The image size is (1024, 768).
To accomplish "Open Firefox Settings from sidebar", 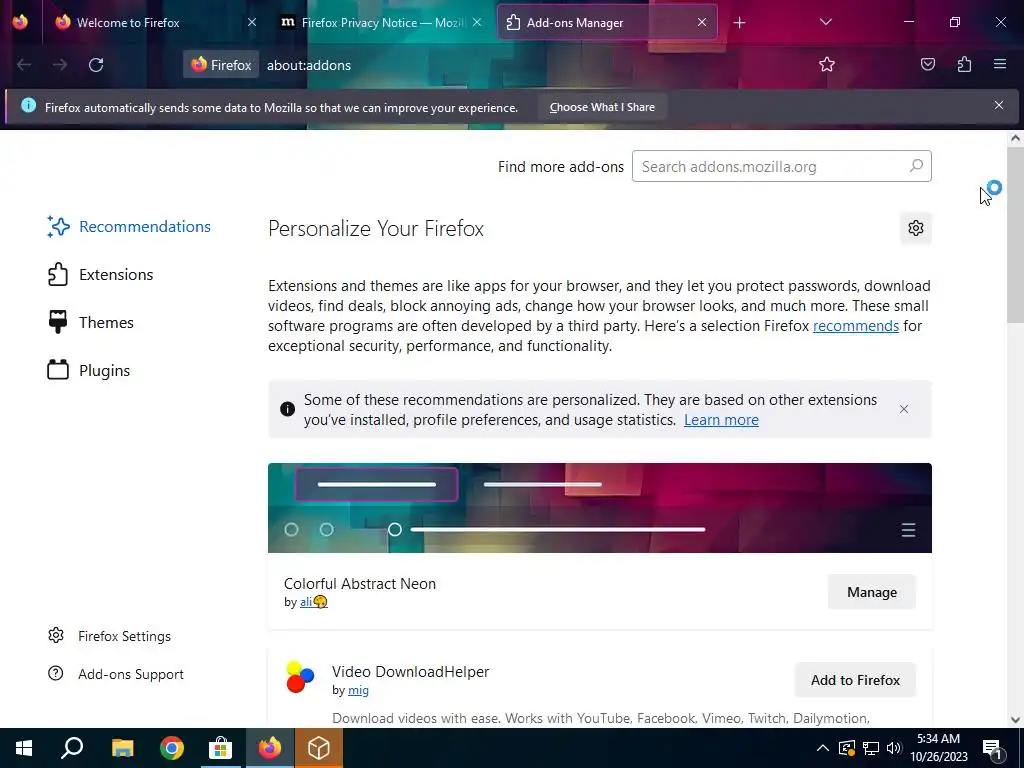I will pos(110,636).
